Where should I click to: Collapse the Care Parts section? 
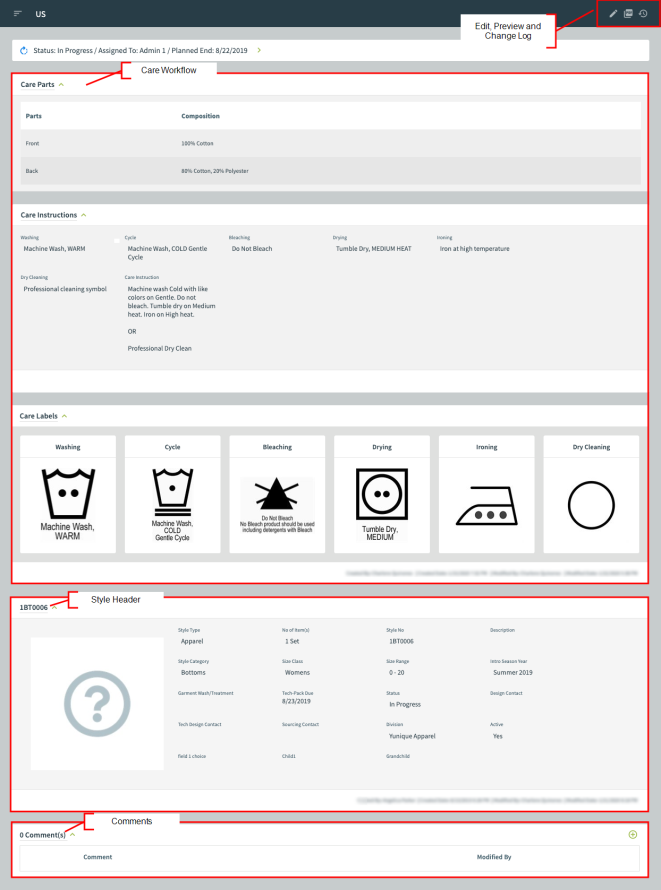coord(61,85)
